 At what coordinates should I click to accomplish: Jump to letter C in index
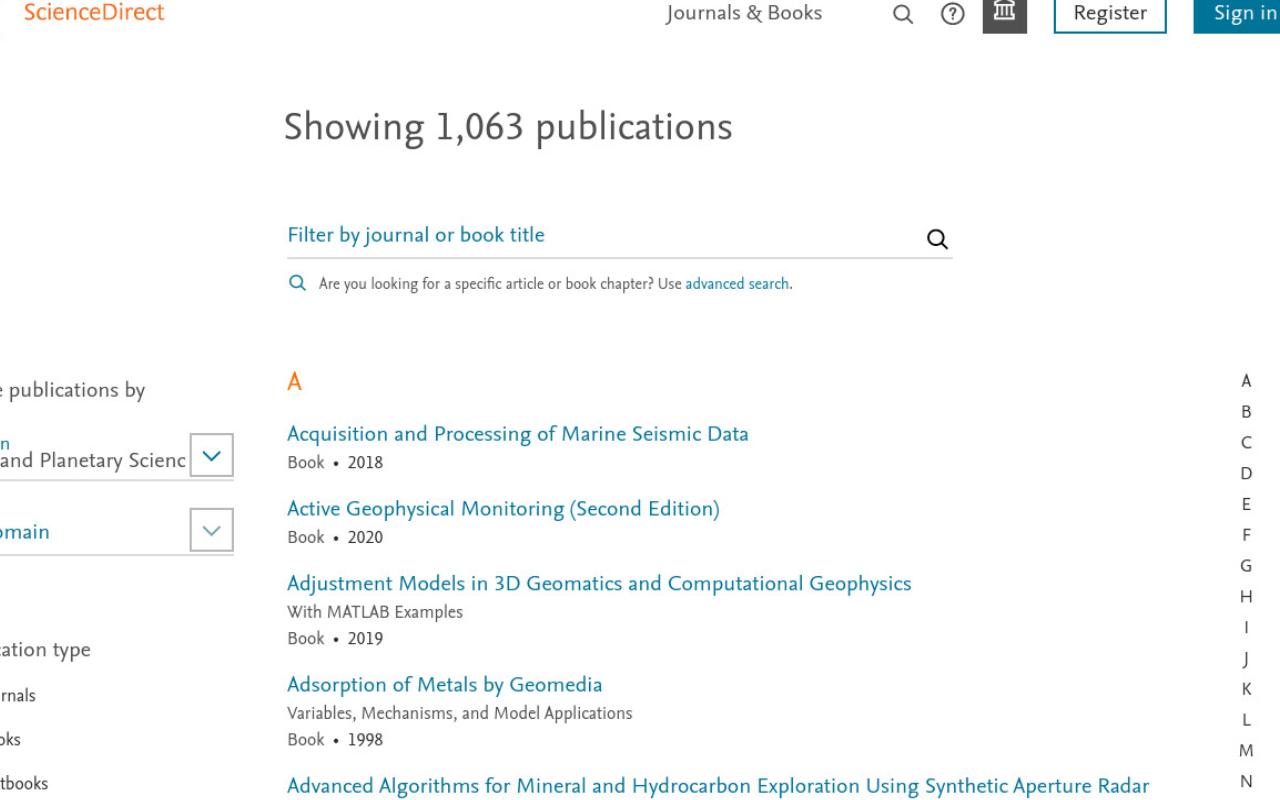coord(1246,443)
